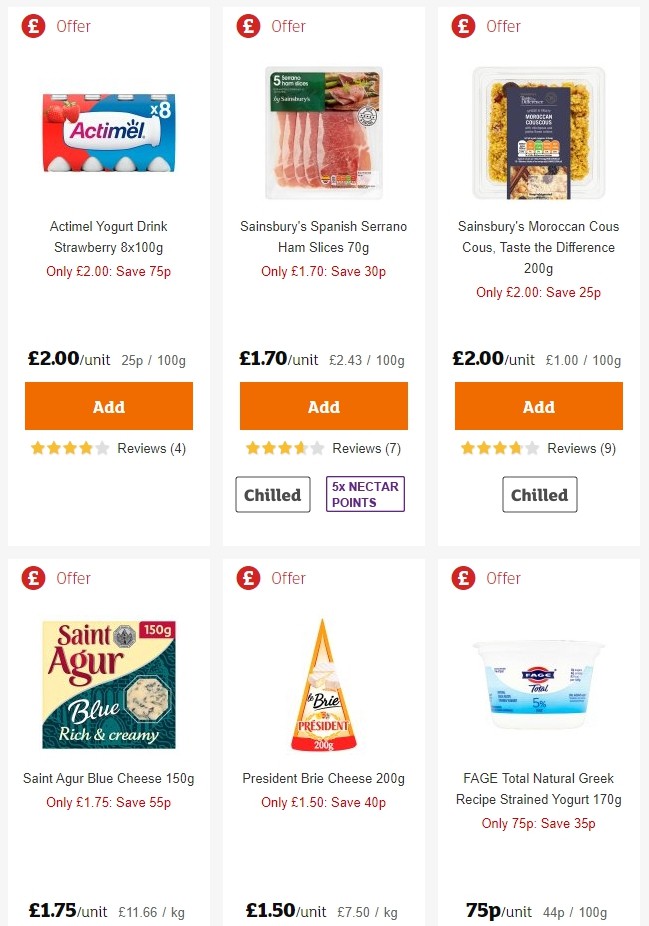Click the Only £1.50 Save 40p offer text
This screenshot has width=649, height=926.
click(x=323, y=802)
